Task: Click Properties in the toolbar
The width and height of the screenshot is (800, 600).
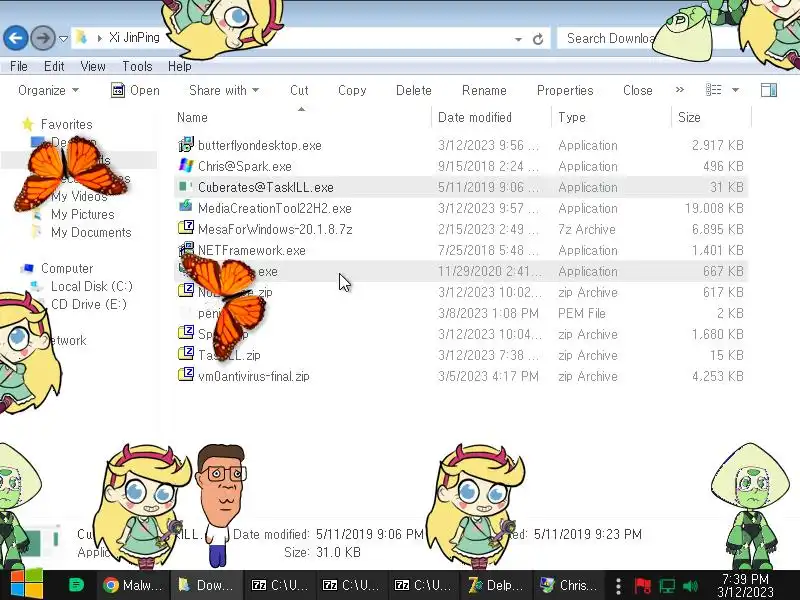Action: tap(565, 90)
